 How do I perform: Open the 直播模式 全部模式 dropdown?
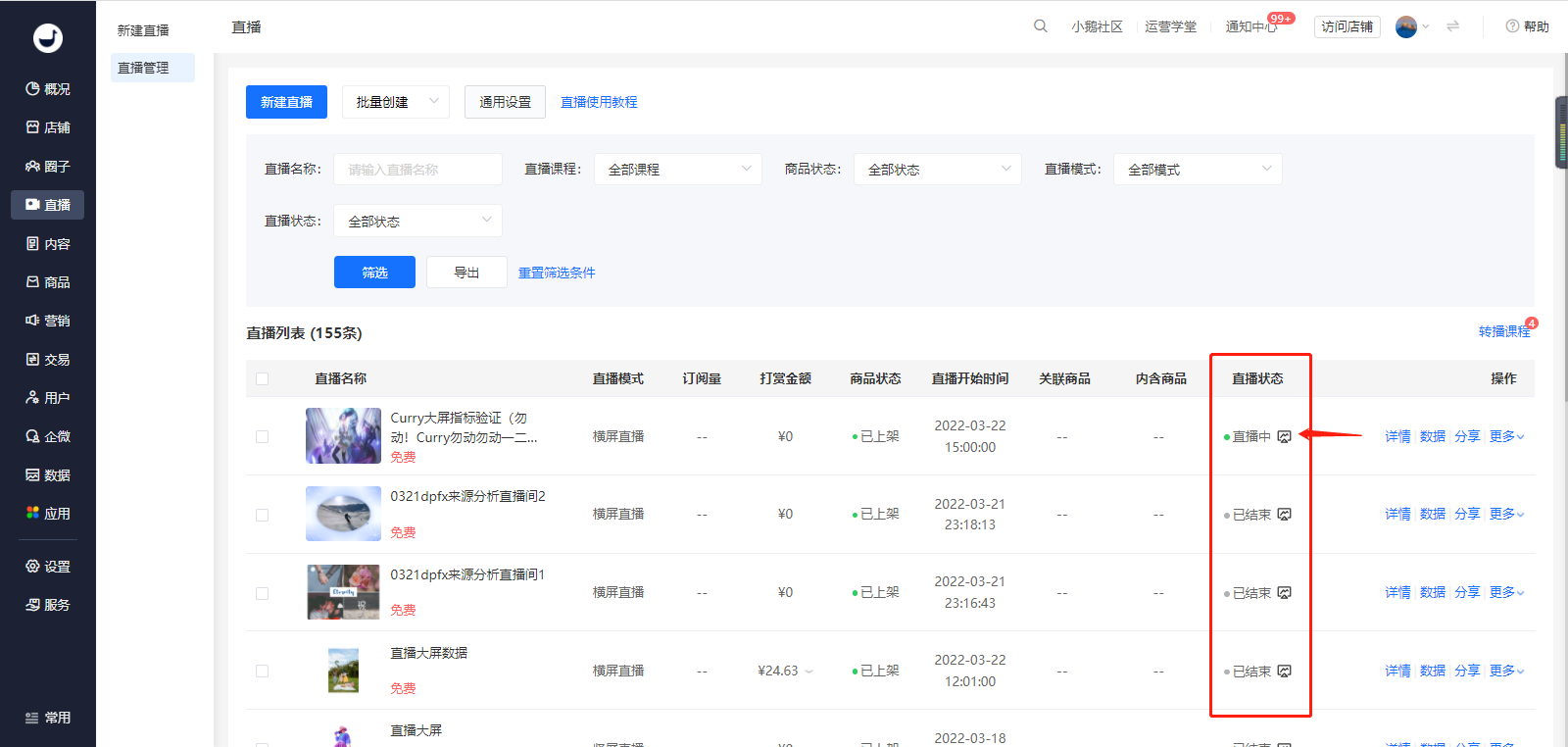tap(1198, 169)
